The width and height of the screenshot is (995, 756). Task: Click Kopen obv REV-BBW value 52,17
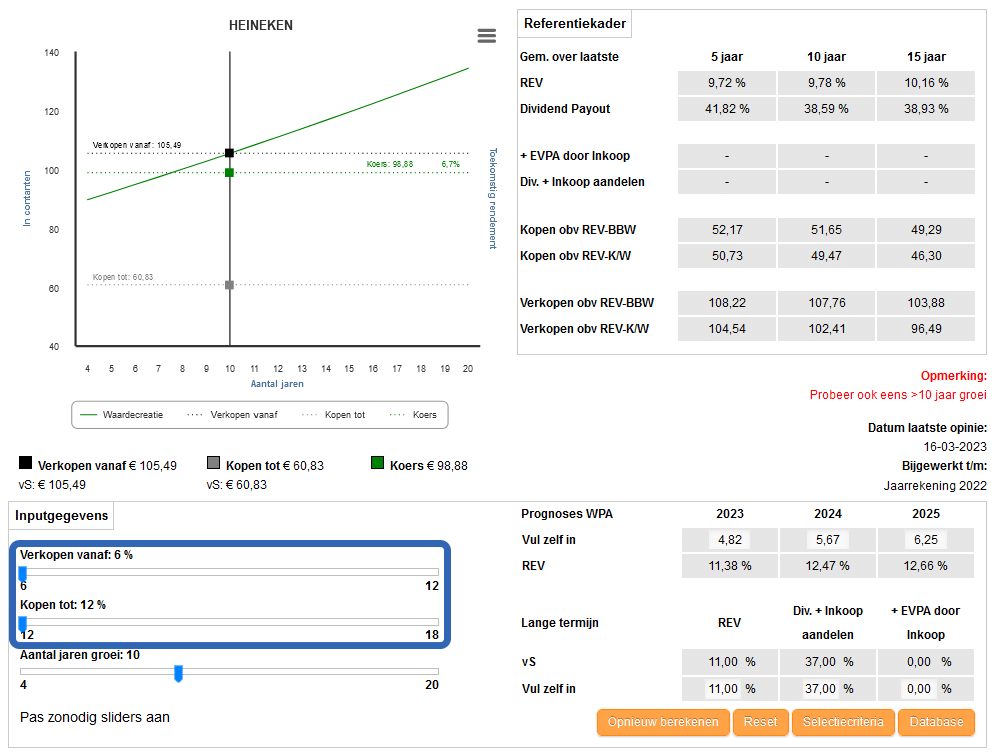(727, 230)
